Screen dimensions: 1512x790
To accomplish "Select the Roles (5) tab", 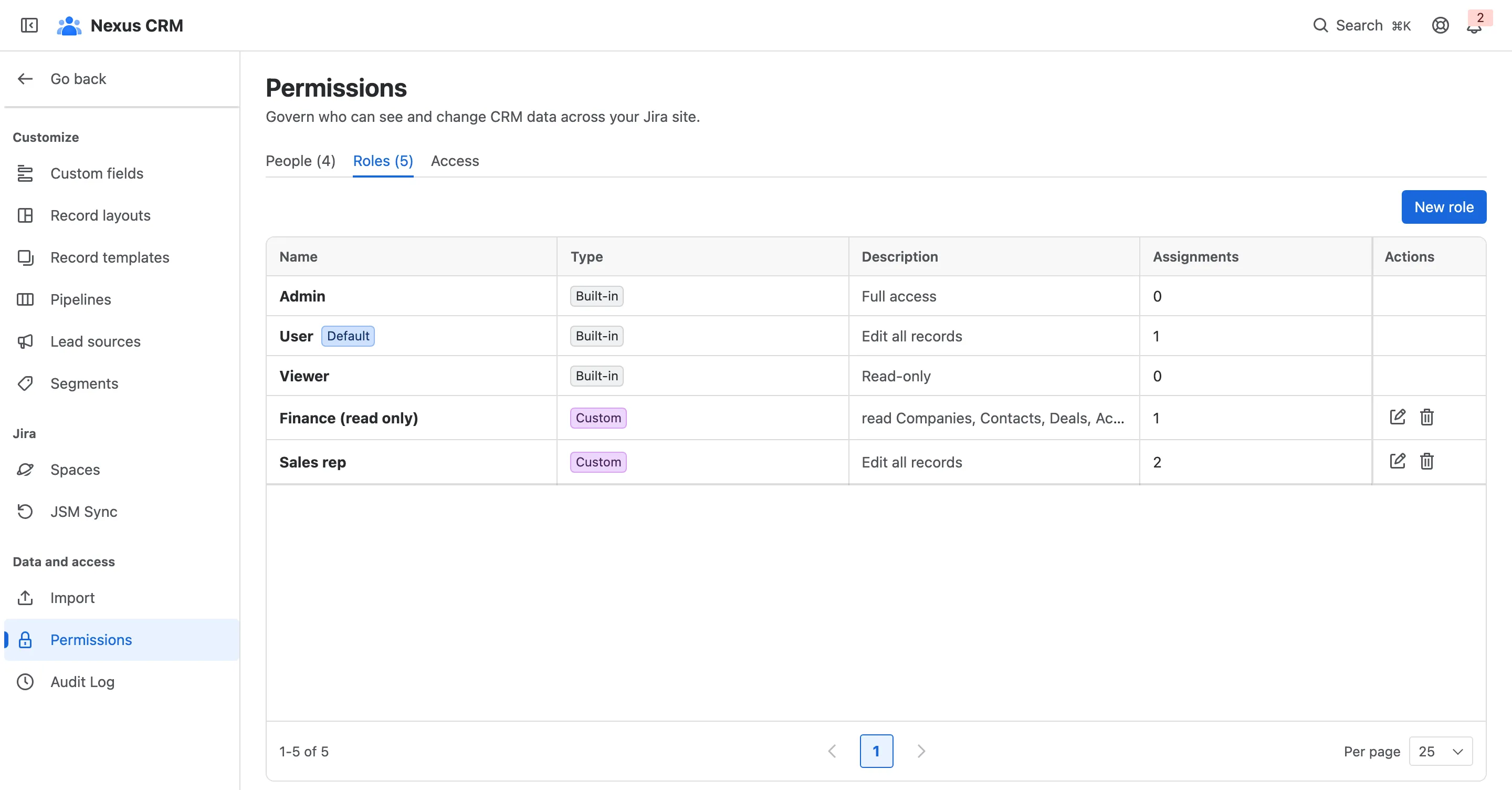I will (x=383, y=161).
